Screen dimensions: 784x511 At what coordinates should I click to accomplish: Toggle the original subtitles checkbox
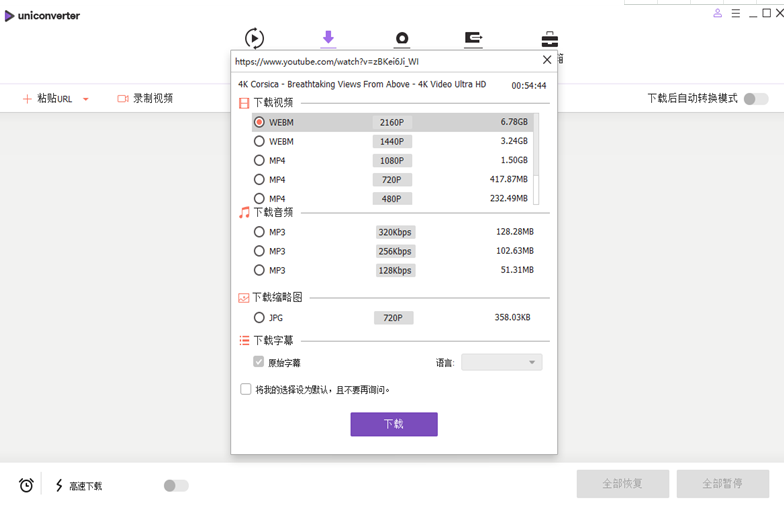pos(258,362)
